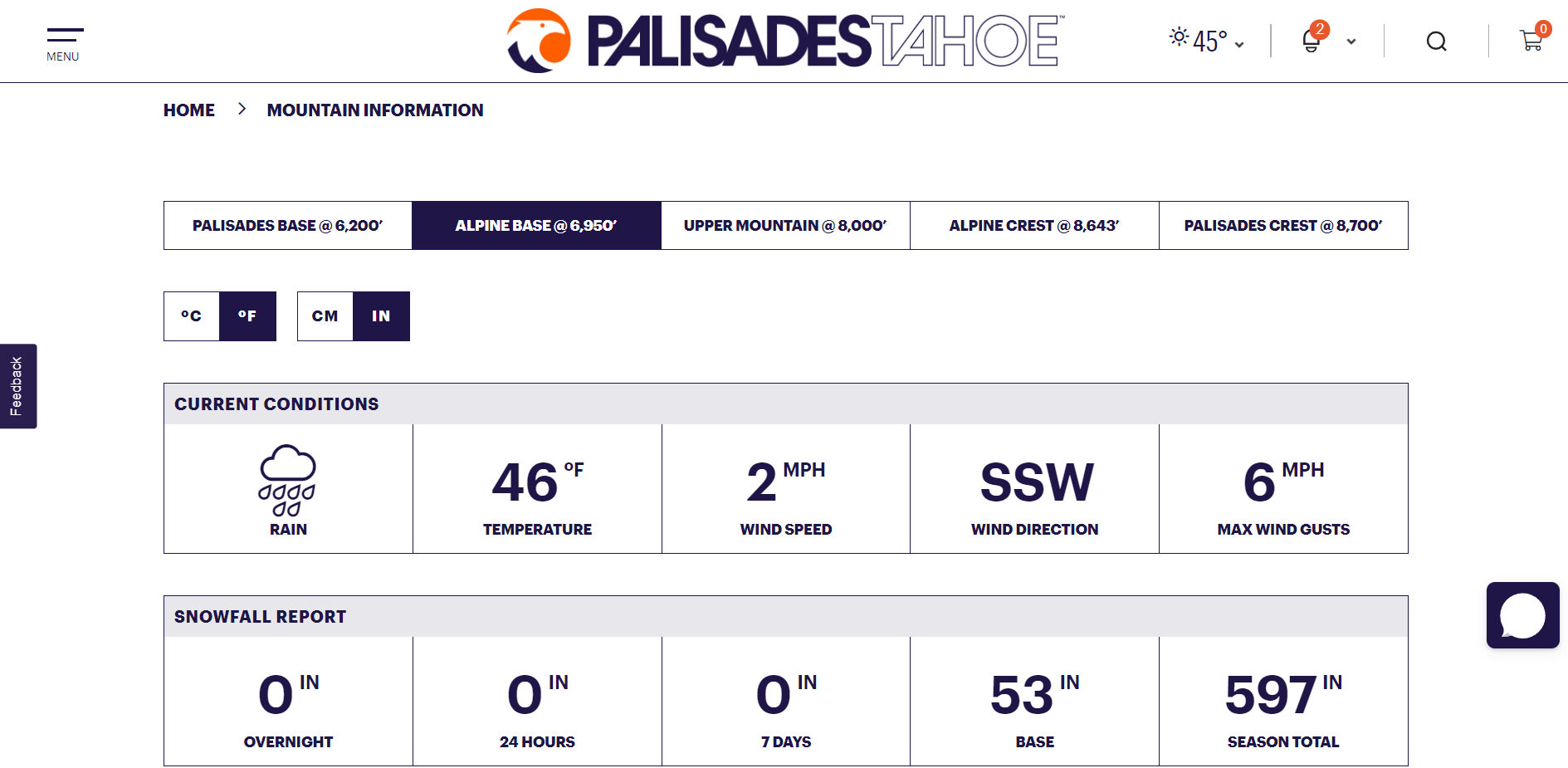Click the Feedback side button

[x=17, y=386]
